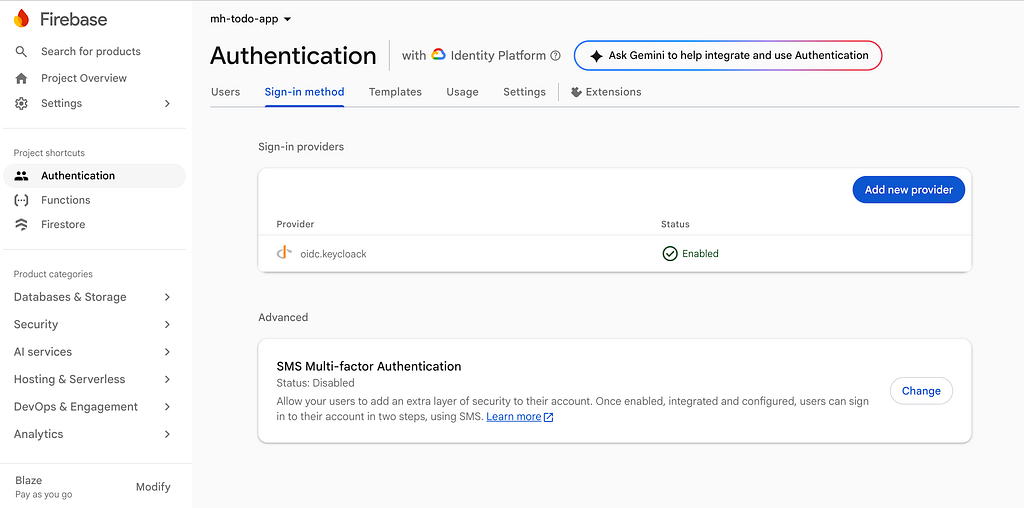This screenshot has width=1024, height=508.
Task: Click the Status: Disabled text
Action: (315, 383)
